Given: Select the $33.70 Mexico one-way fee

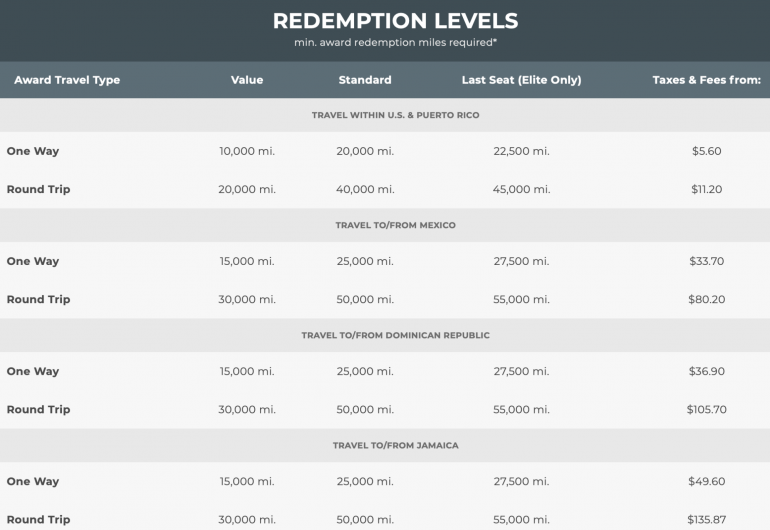Looking at the screenshot, I should coord(706,261).
